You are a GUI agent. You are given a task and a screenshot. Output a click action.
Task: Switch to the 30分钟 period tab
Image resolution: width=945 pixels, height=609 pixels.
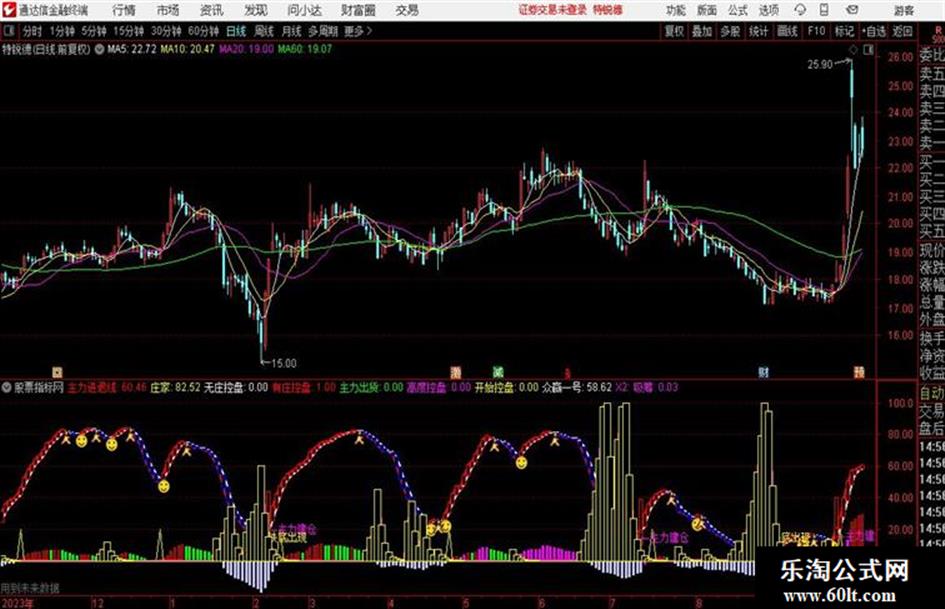[x=166, y=31]
